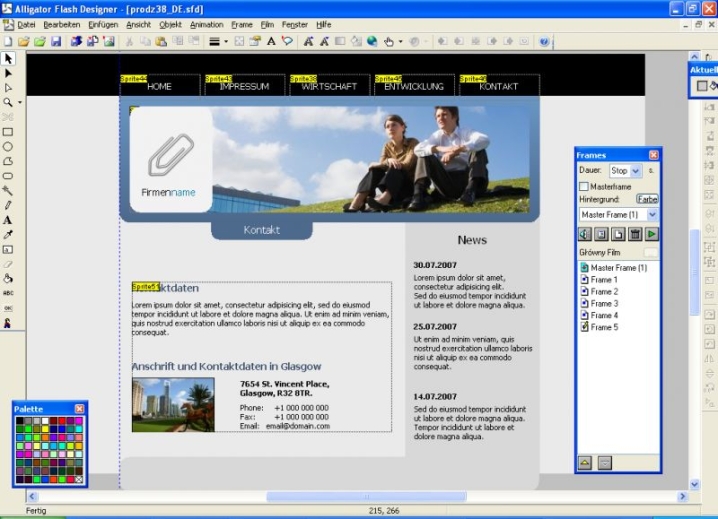The height and width of the screenshot is (519, 718).
Task: Expand the Master Frame (1) combo box
Action: [652, 214]
